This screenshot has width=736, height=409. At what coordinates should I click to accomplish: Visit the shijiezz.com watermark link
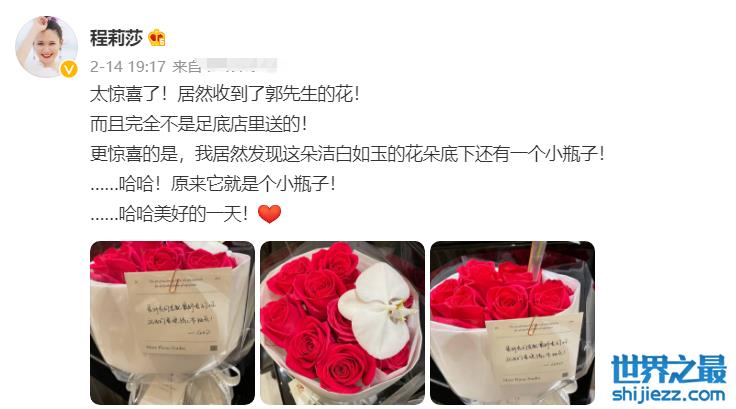coord(669,394)
